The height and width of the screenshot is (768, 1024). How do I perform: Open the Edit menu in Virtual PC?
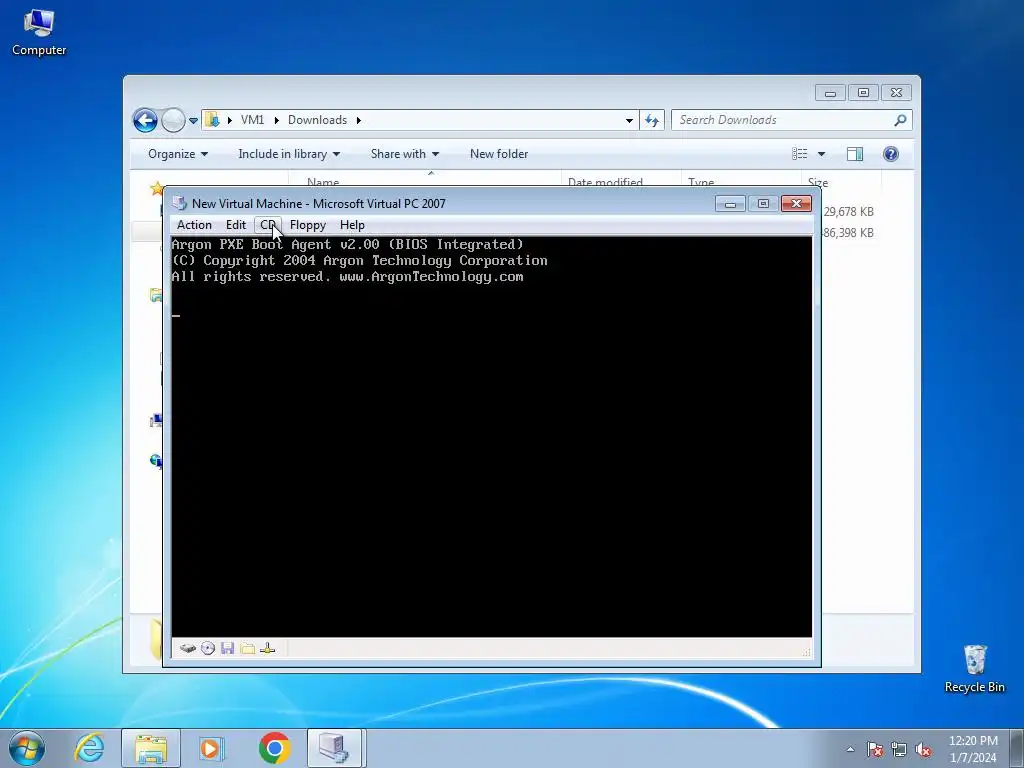(x=236, y=225)
